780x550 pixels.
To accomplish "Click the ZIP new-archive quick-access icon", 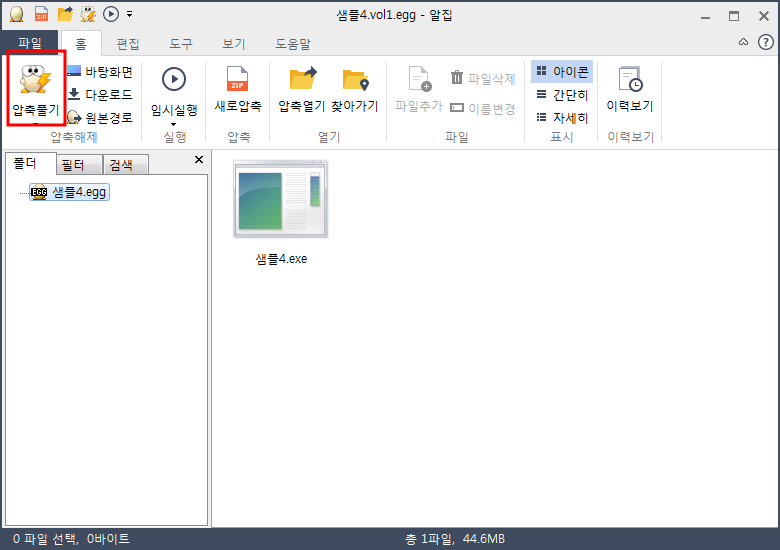I will [x=41, y=14].
